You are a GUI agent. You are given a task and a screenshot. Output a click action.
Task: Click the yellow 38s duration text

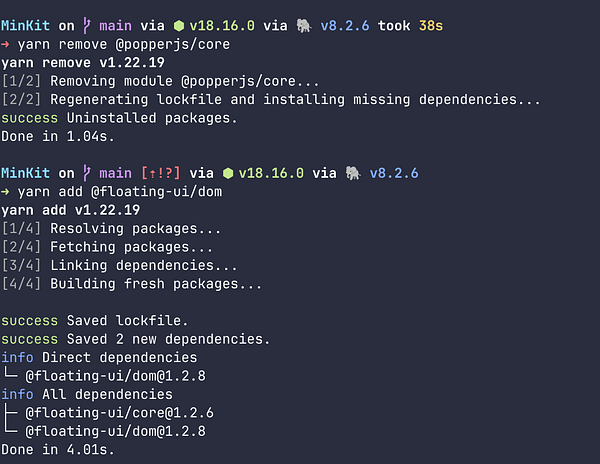click(431, 26)
